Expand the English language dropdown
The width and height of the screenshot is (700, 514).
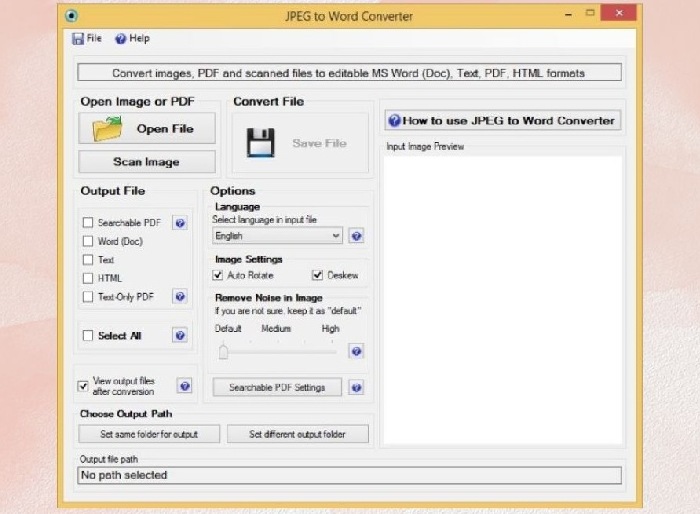pyautogui.click(x=277, y=236)
